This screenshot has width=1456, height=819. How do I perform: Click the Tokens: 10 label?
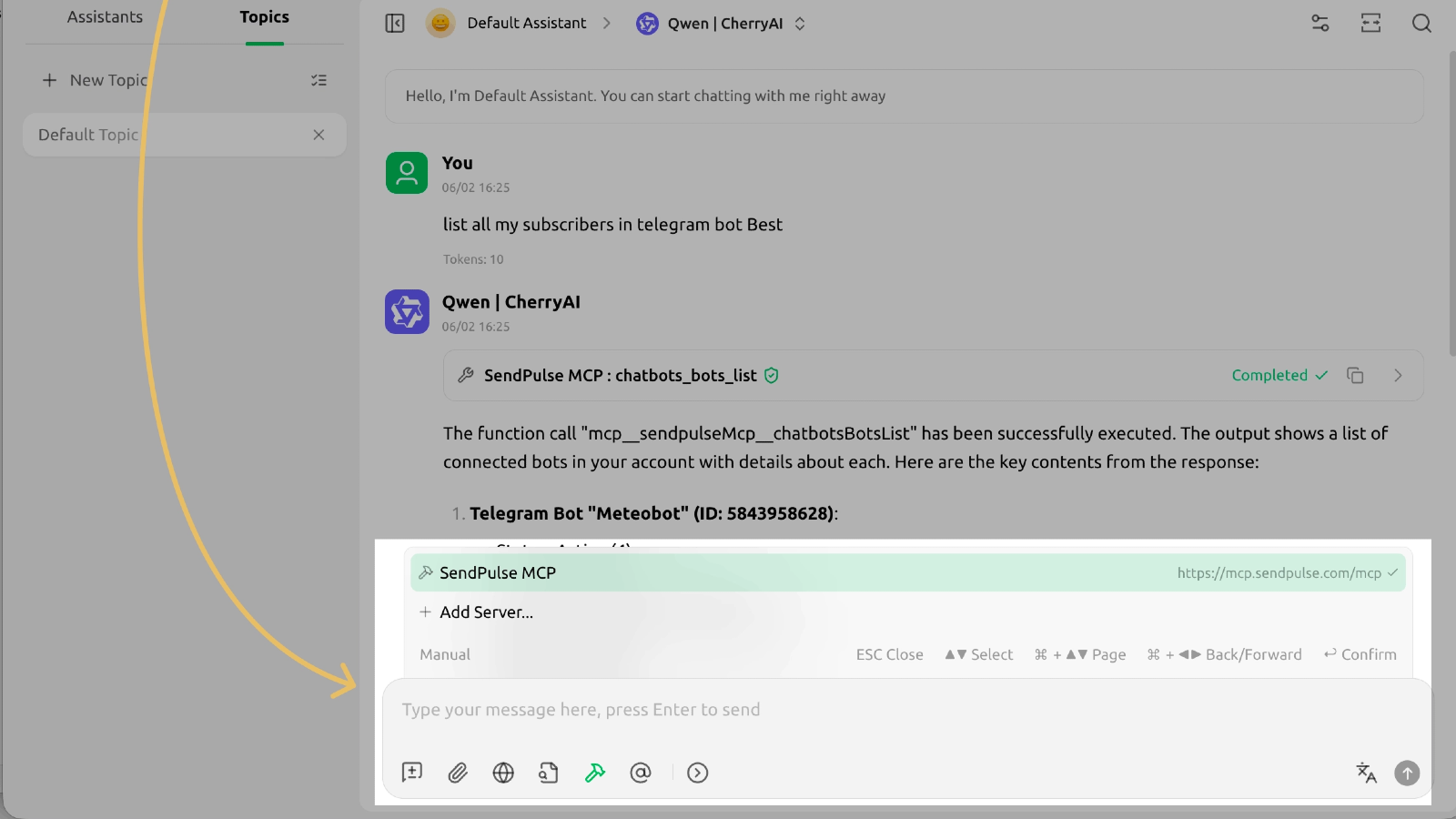click(473, 259)
